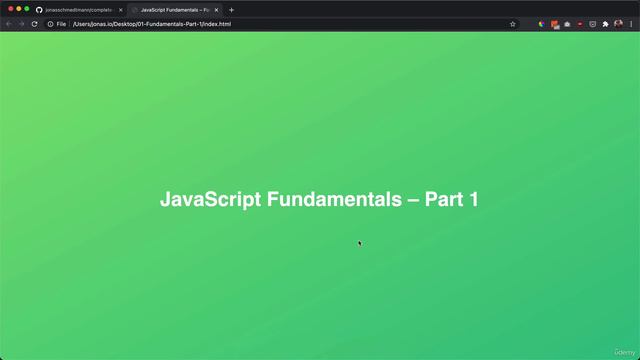Focus the address bar file path
640x360 pixels.
coord(152,24)
